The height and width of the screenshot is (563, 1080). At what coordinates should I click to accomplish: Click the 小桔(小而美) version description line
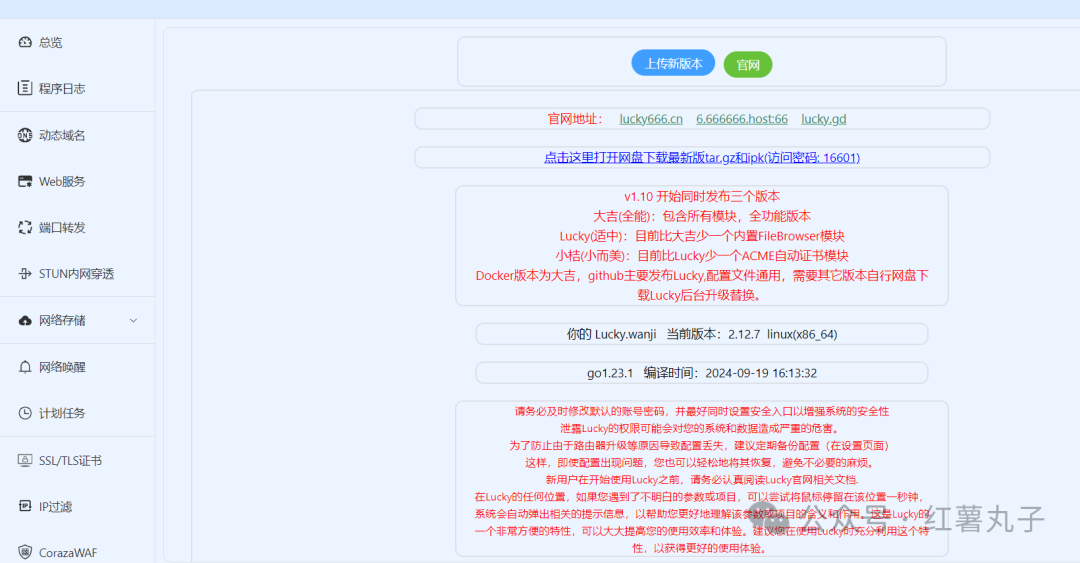click(702, 256)
